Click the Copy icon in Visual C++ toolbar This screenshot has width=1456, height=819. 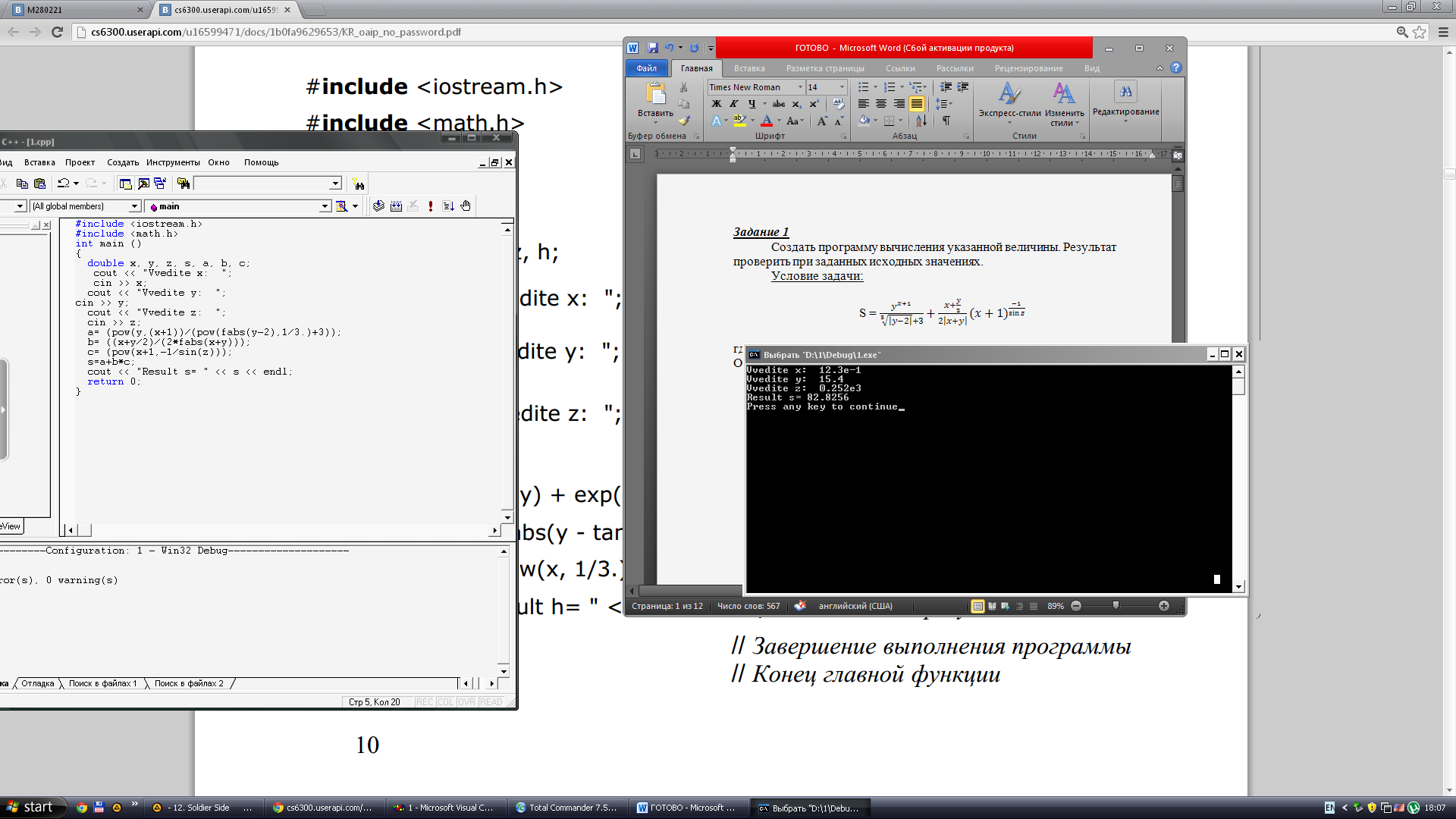[22, 184]
